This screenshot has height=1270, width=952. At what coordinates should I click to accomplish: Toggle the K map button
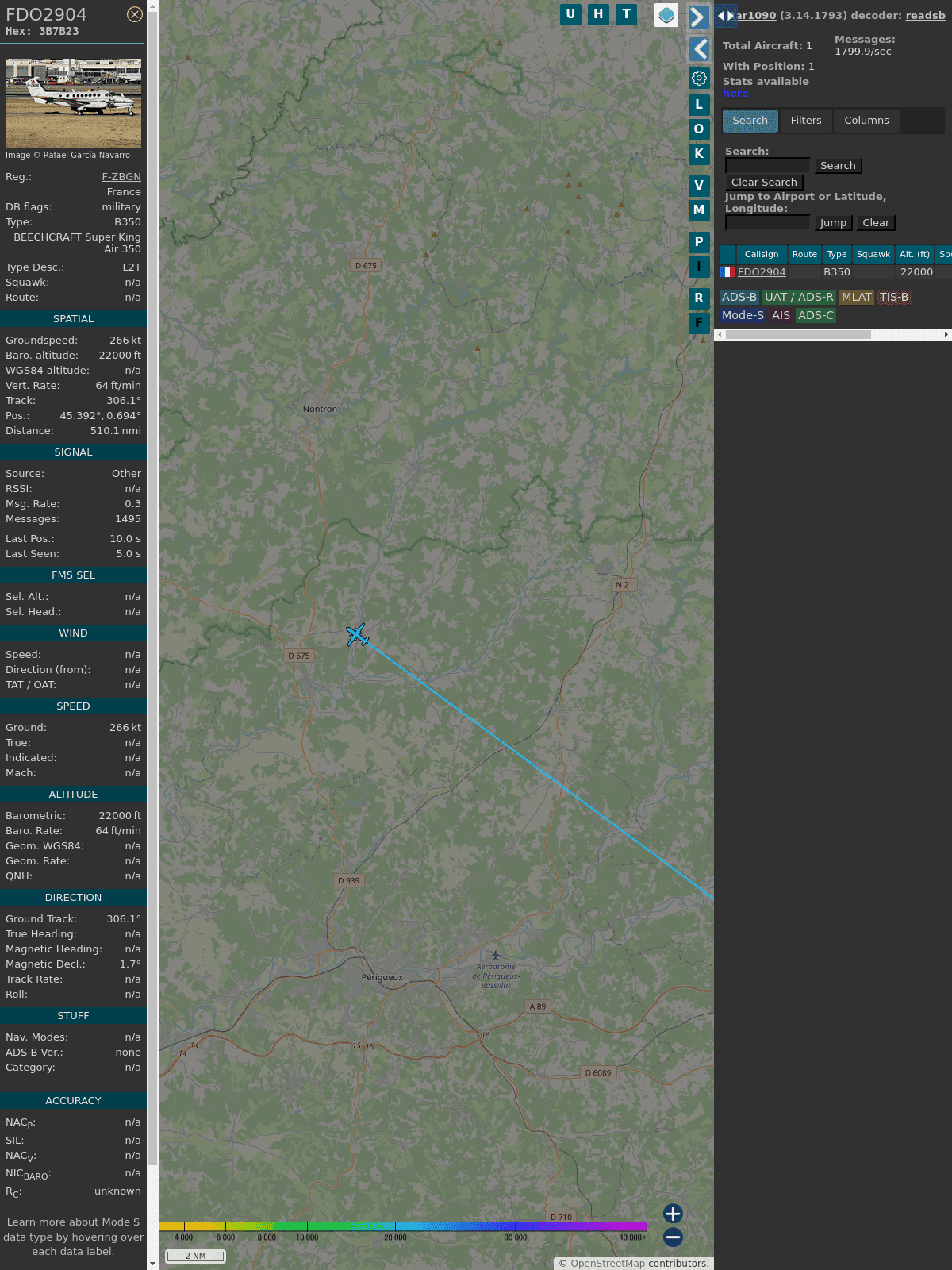pos(699,154)
